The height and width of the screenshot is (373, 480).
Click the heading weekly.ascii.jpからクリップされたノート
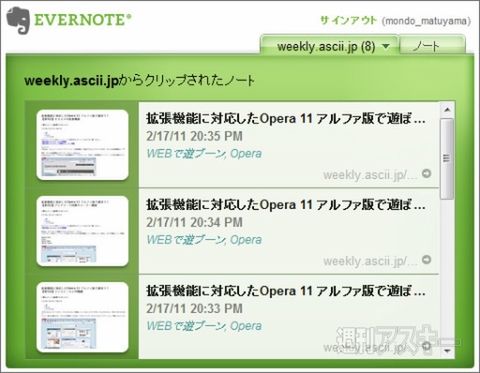[x=140, y=81]
